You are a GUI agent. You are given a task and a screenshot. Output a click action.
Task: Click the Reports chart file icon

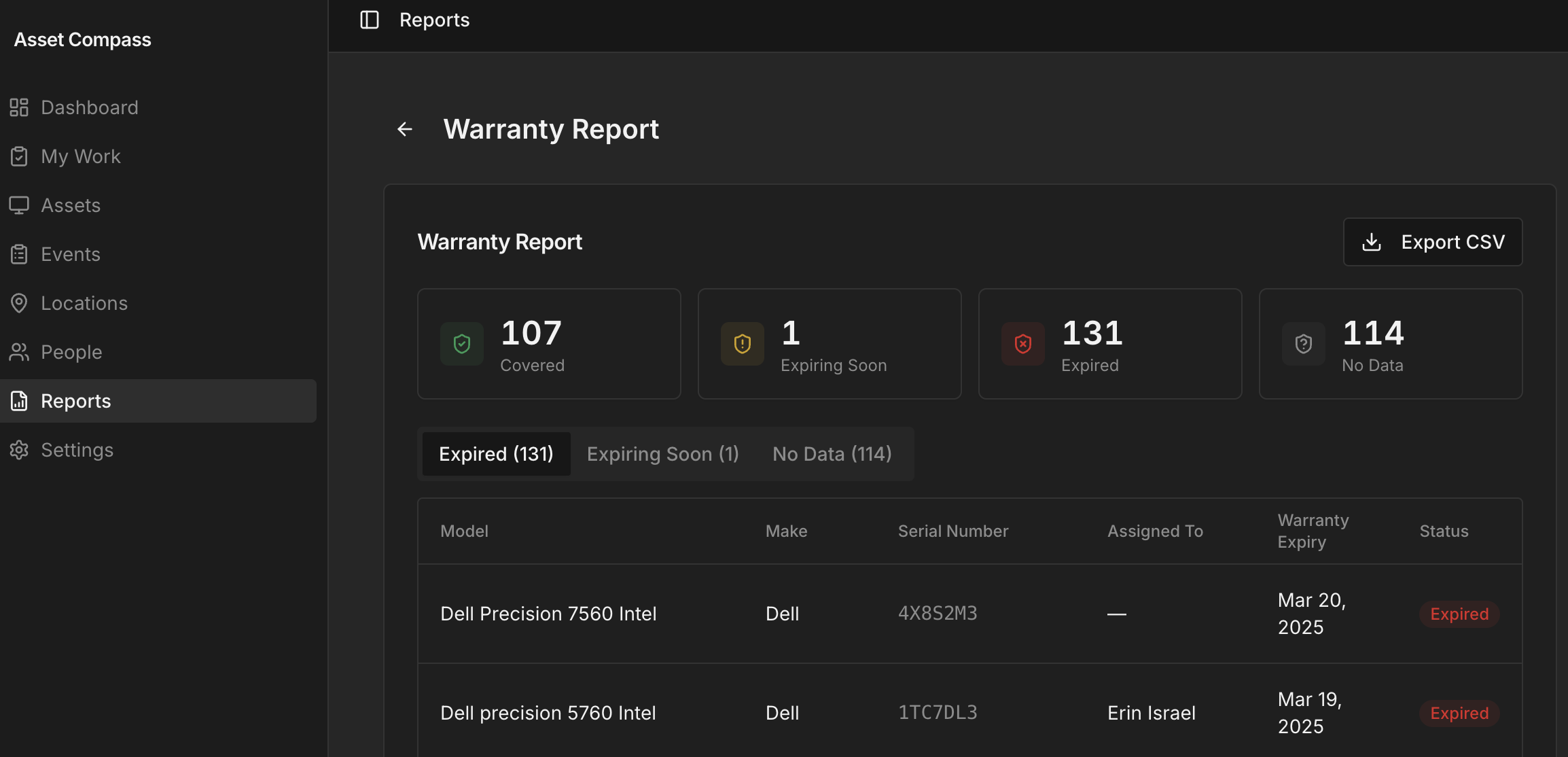(x=19, y=401)
